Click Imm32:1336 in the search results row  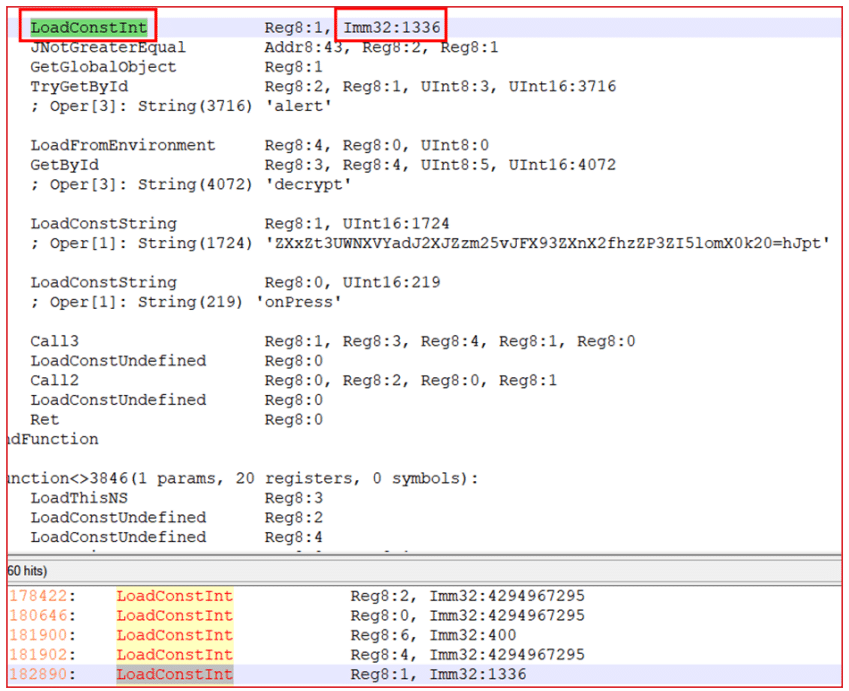[x=478, y=674]
